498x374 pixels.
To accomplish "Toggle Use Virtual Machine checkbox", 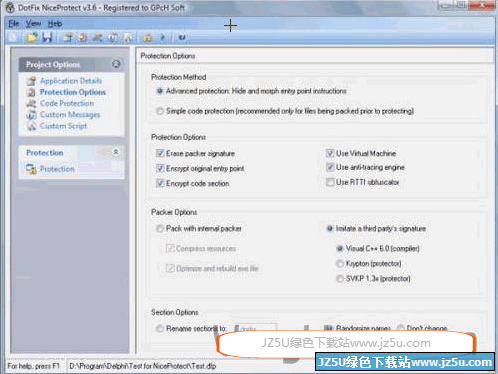I will (330, 153).
